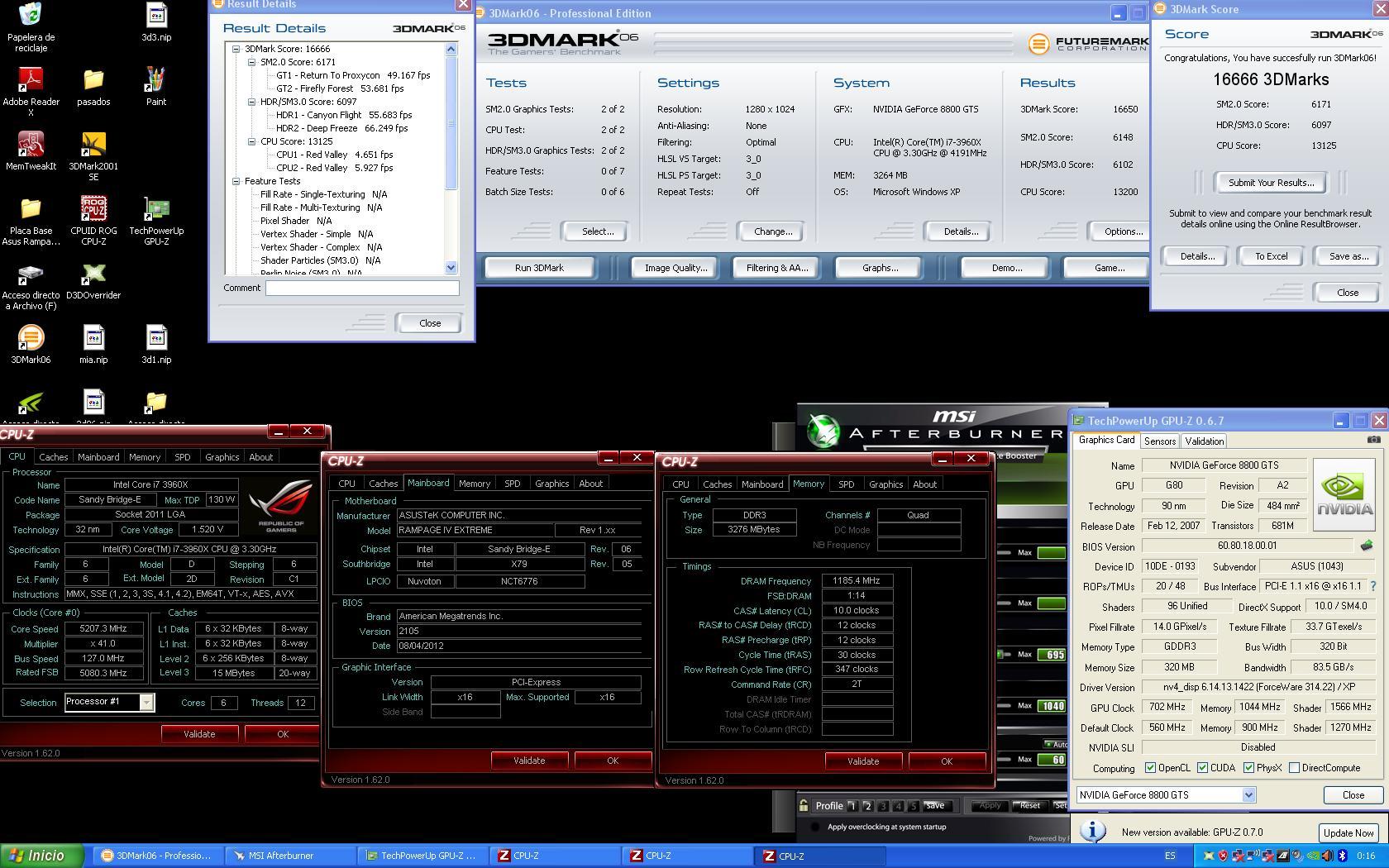Launch CPUID ROG CPU-Z shortcut

93,222
